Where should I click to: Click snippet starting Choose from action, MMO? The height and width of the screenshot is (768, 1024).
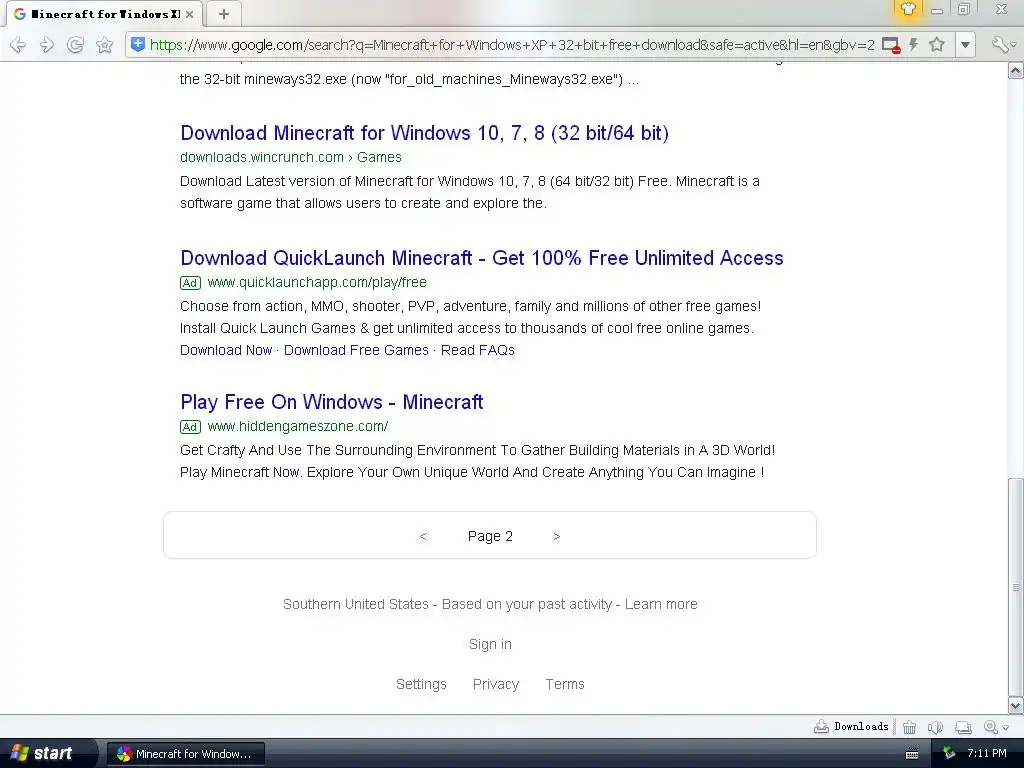(470, 317)
